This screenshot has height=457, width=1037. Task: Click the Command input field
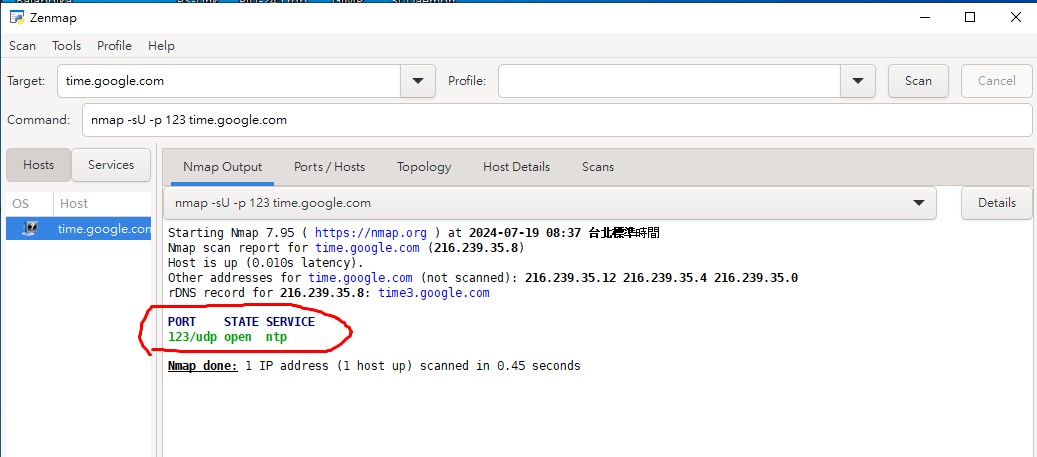[x=556, y=120]
